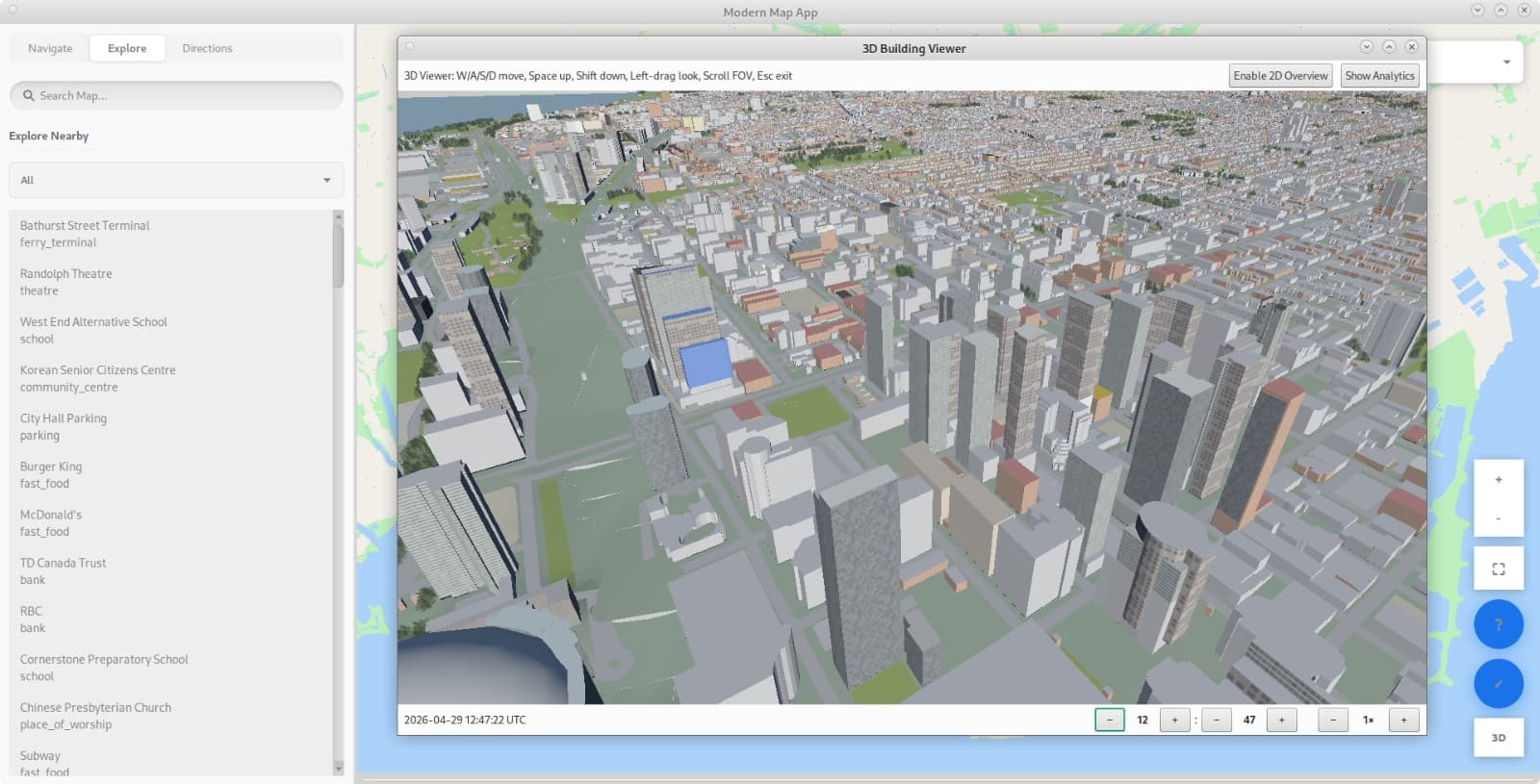Close the 3D Building Viewer window

coord(1412,46)
